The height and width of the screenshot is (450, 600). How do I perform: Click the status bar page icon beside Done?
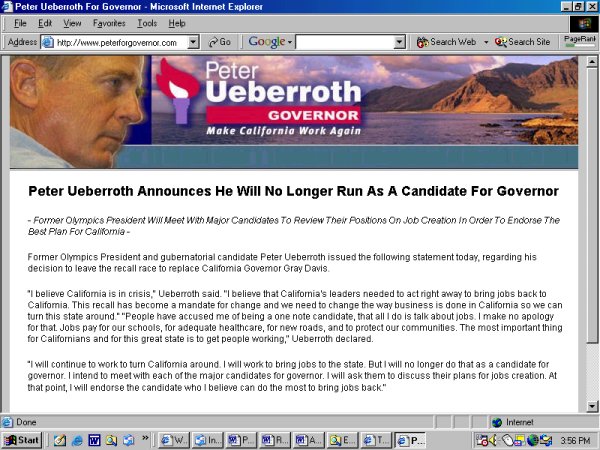point(7,422)
